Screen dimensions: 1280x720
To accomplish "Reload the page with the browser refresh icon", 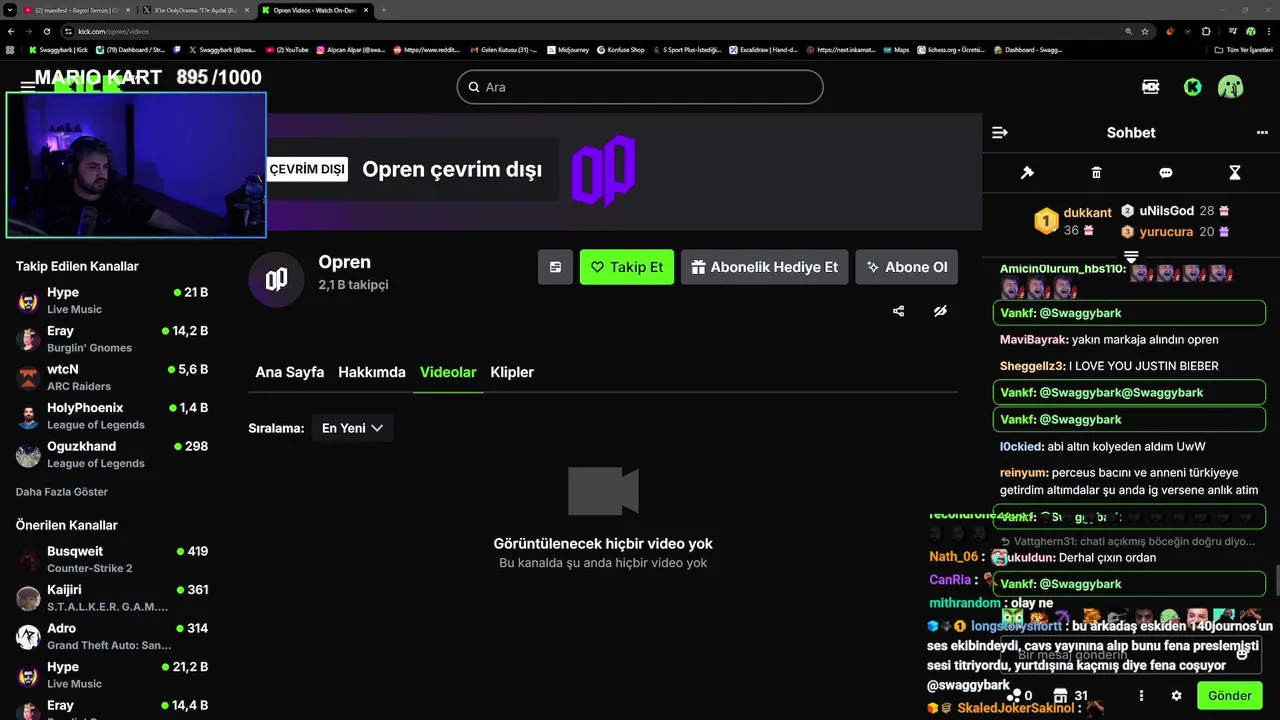I will [x=46, y=31].
